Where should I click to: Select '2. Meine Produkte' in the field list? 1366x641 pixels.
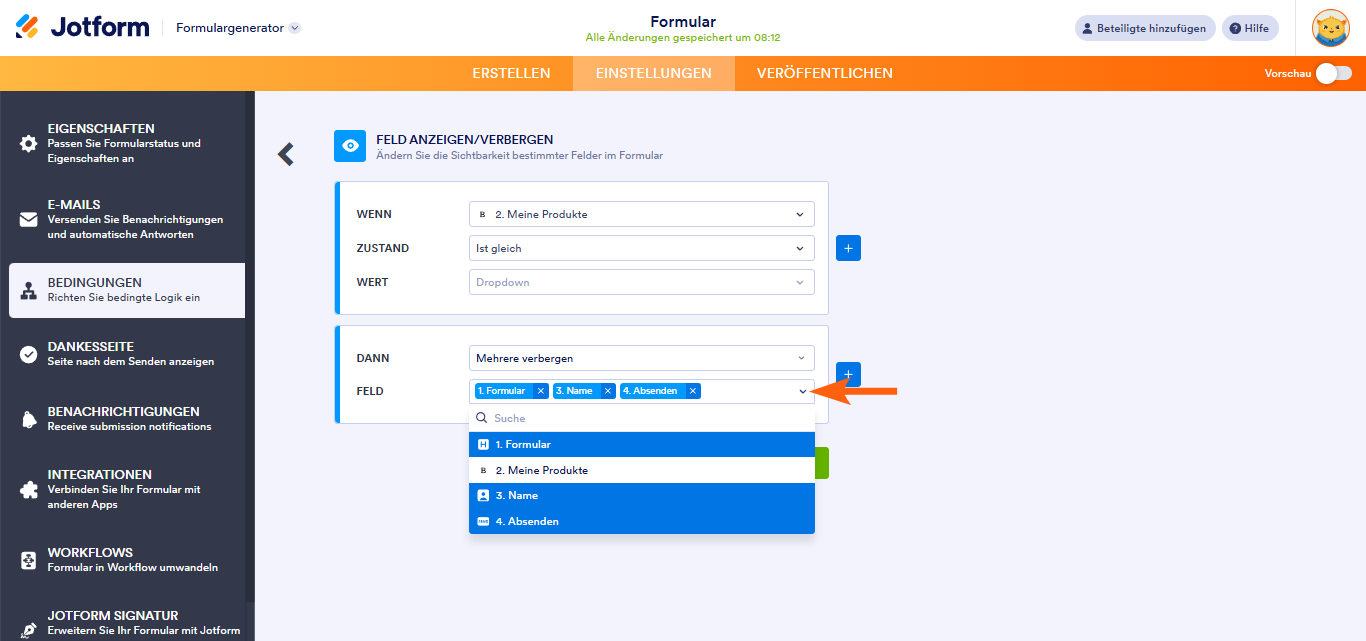coord(641,470)
